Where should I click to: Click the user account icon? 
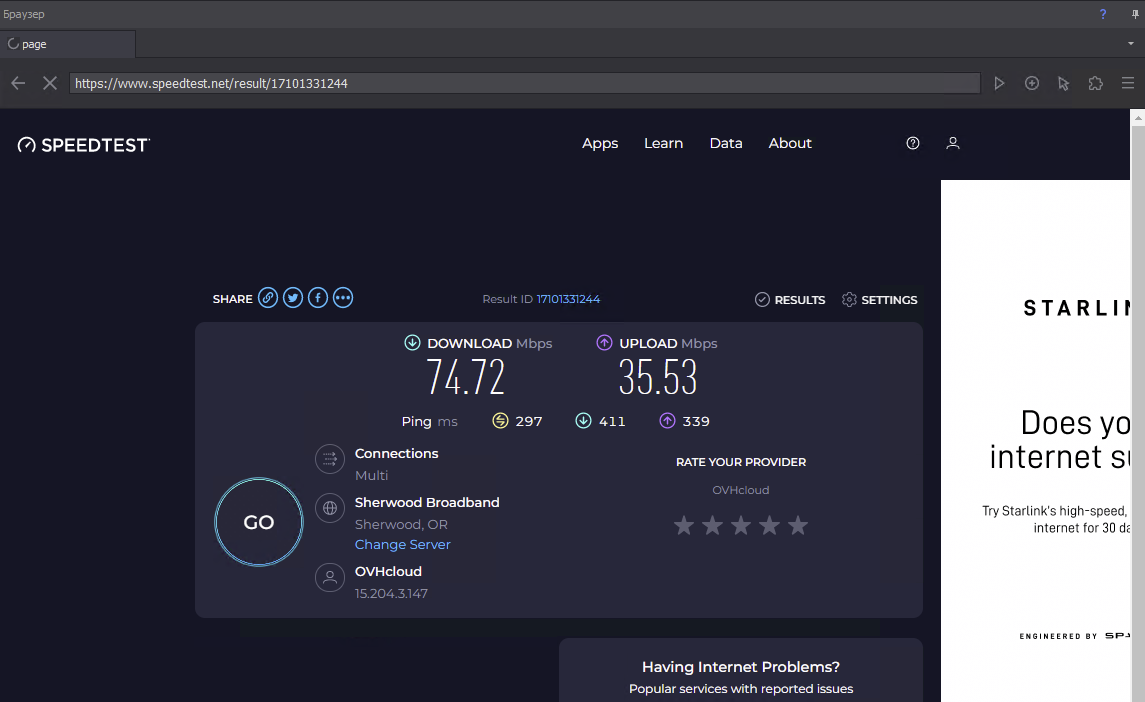click(953, 143)
